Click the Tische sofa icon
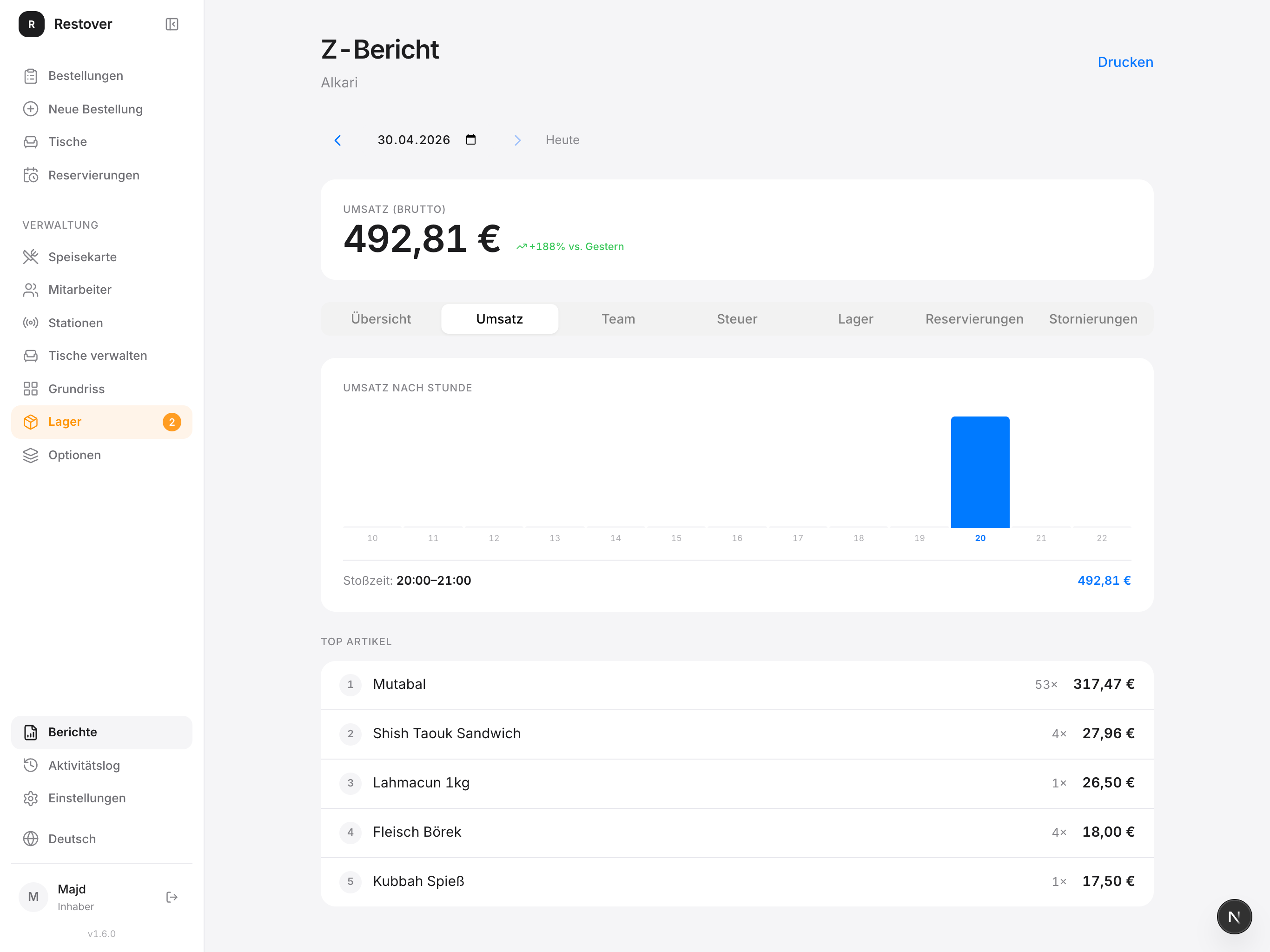The width and height of the screenshot is (1270, 952). (x=30, y=142)
